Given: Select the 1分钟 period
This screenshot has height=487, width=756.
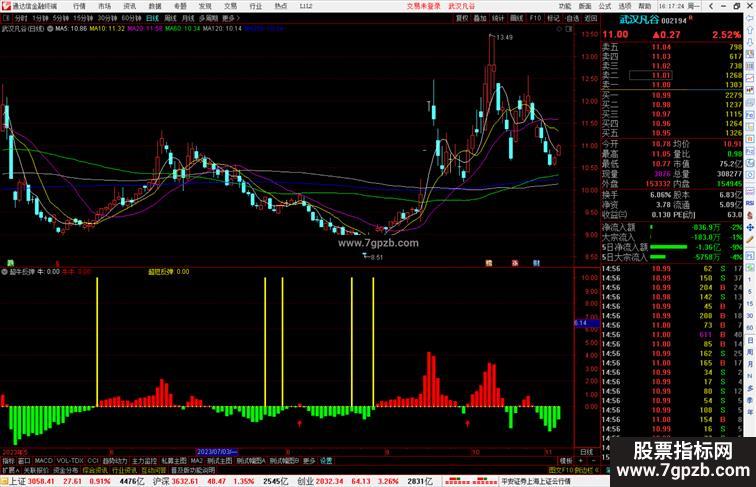Looking at the screenshot, I should click(x=40, y=18).
